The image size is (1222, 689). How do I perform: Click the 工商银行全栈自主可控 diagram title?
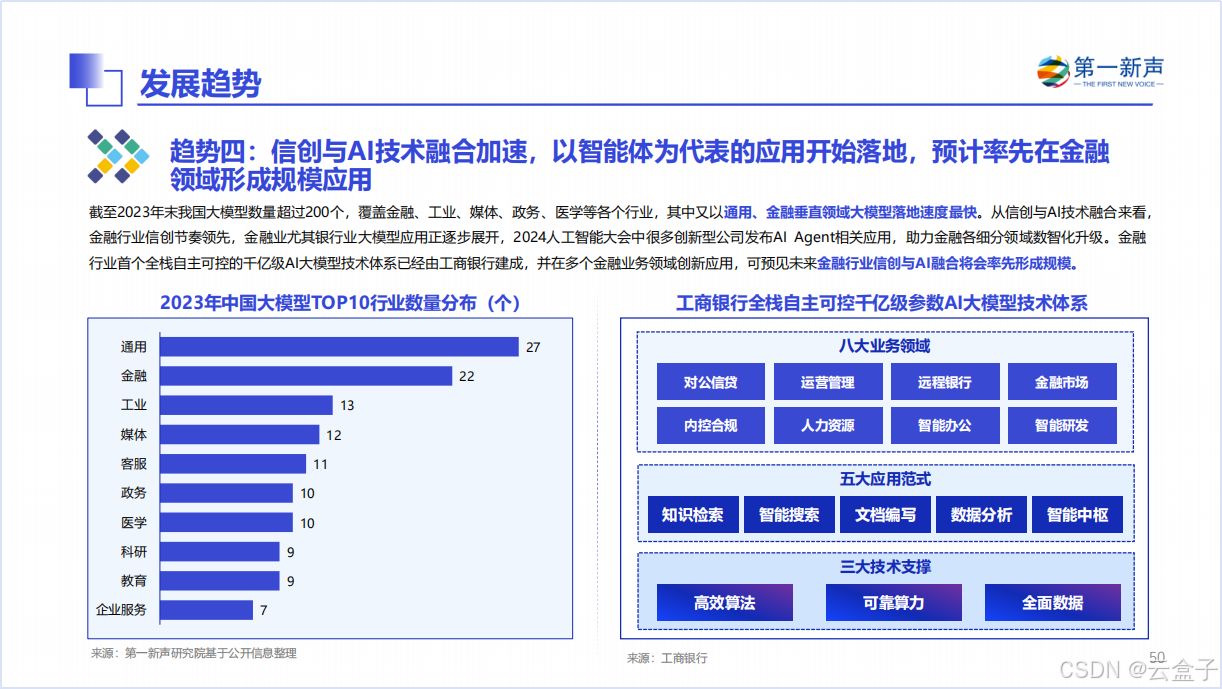(882, 303)
